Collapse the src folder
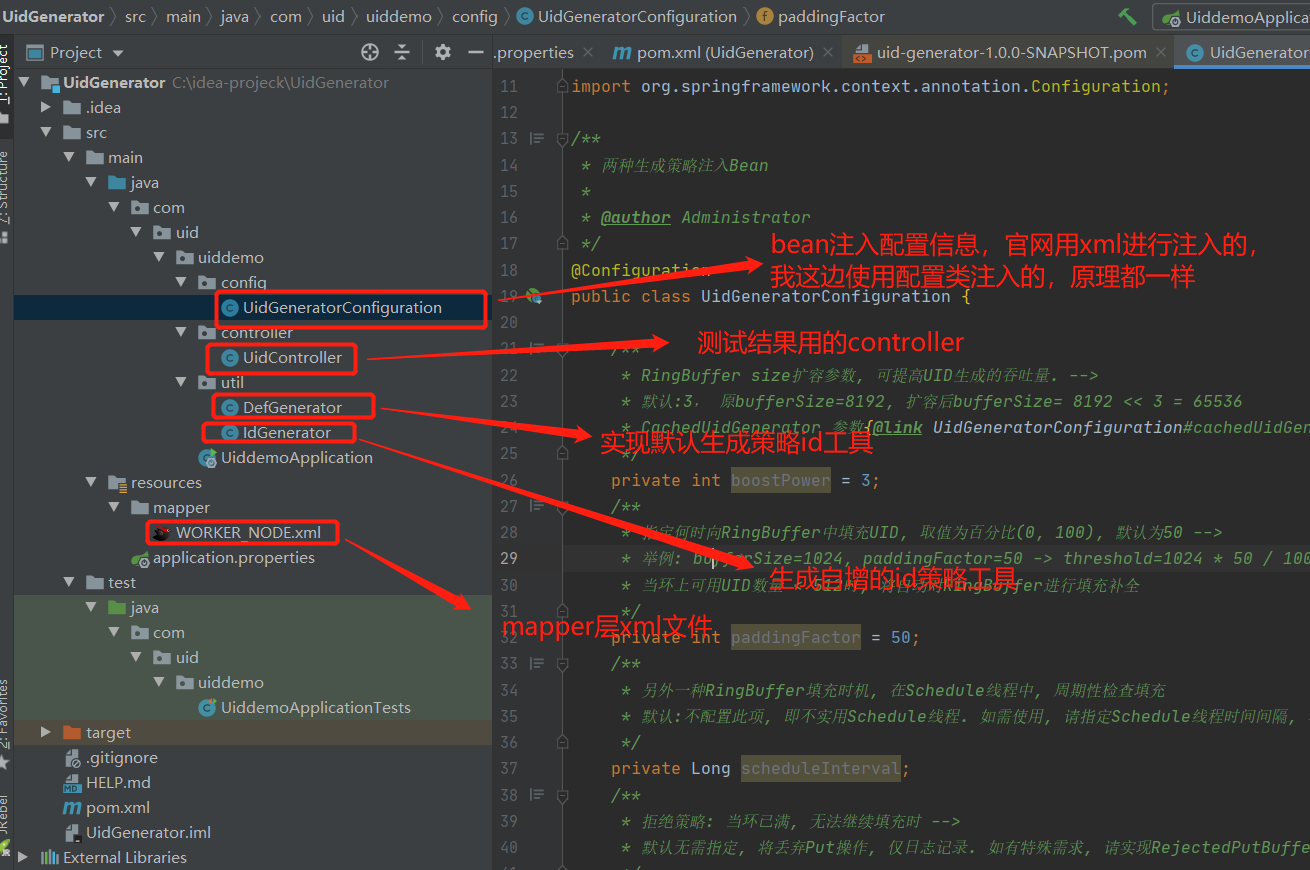The height and width of the screenshot is (870, 1310). click(x=46, y=132)
